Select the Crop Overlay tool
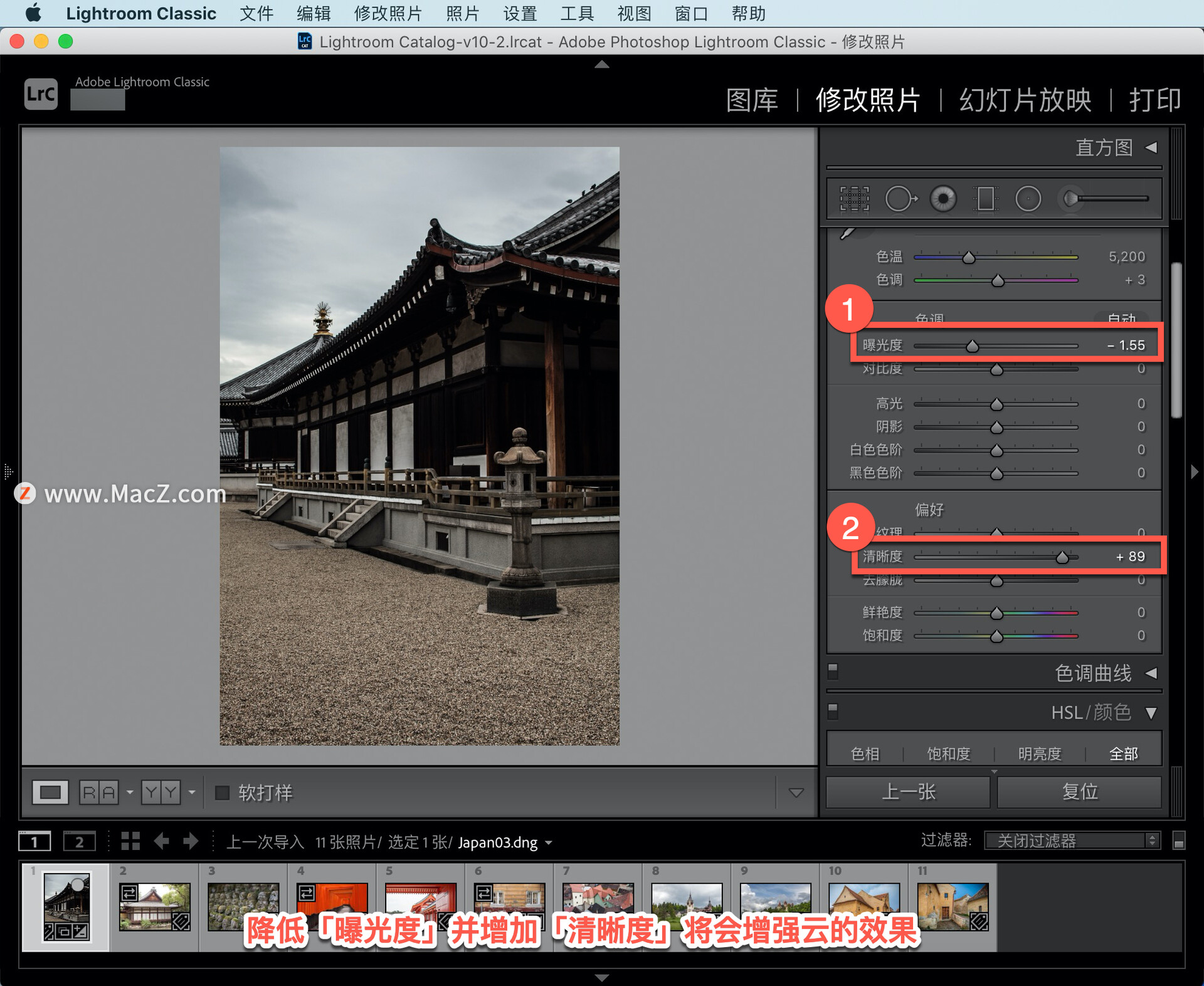Image resolution: width=1204 pixels, height=986 pixels. [854, 199]
